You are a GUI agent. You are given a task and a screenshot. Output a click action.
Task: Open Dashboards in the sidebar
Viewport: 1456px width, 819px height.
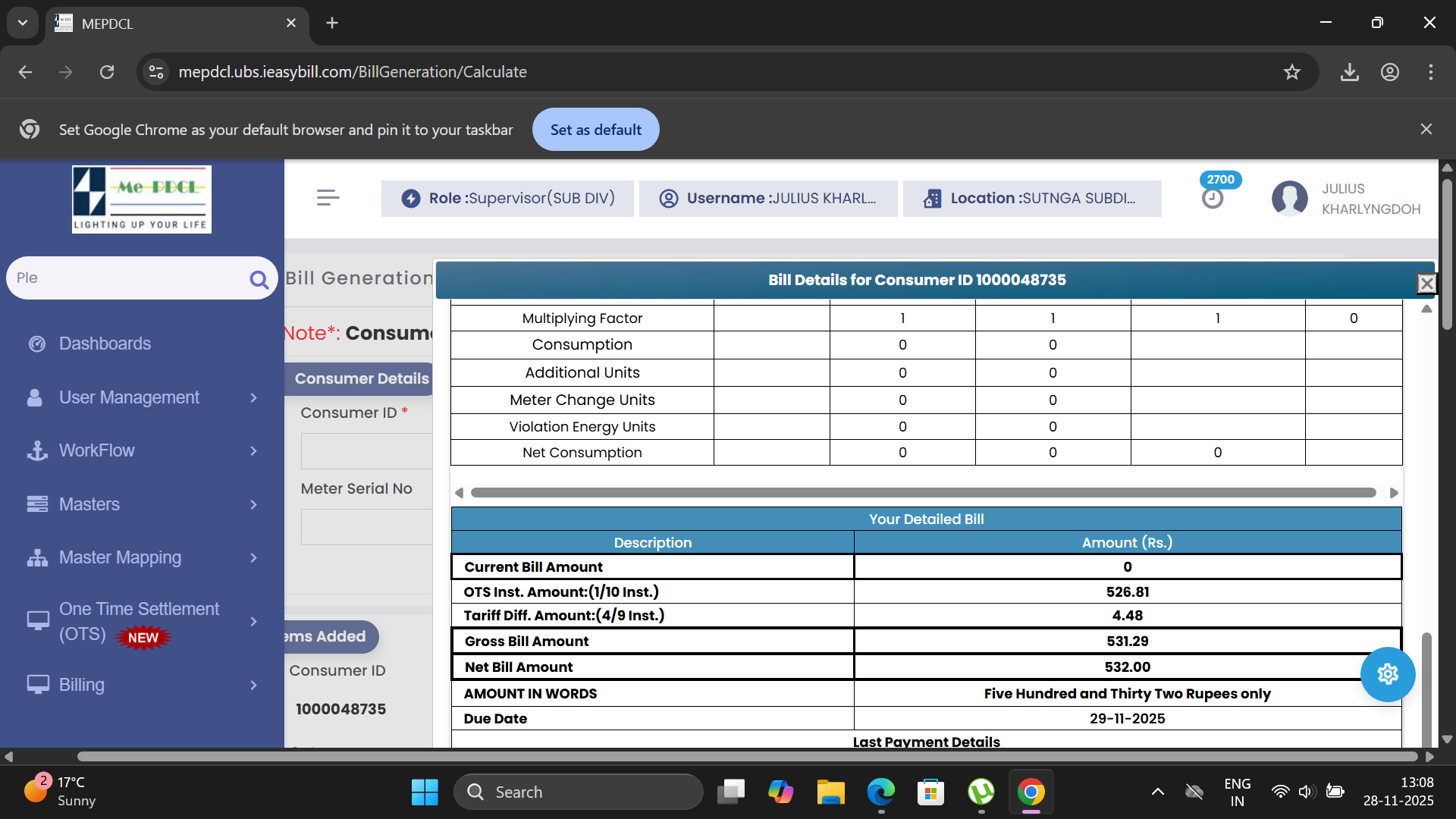(105, 344)
